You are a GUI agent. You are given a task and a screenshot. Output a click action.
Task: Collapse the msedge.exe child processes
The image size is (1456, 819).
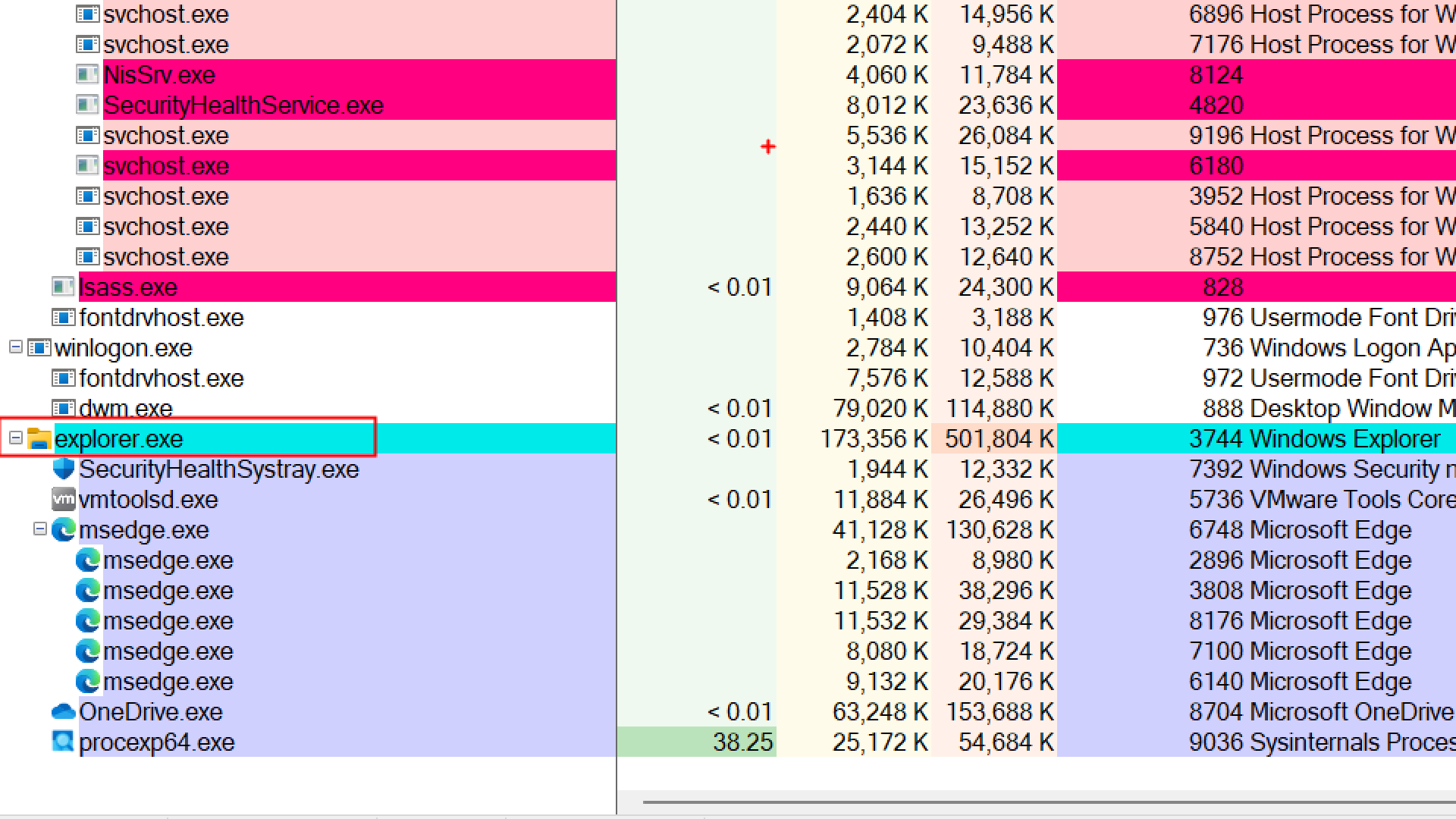point(40,529)
